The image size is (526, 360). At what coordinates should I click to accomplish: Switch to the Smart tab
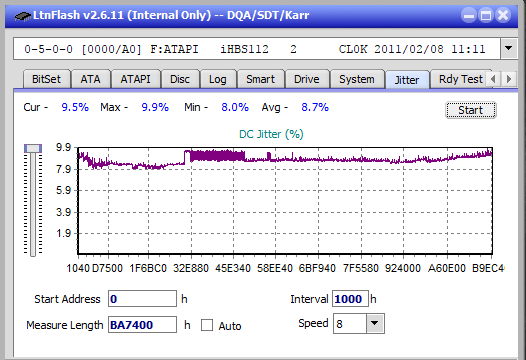point(260,79)
